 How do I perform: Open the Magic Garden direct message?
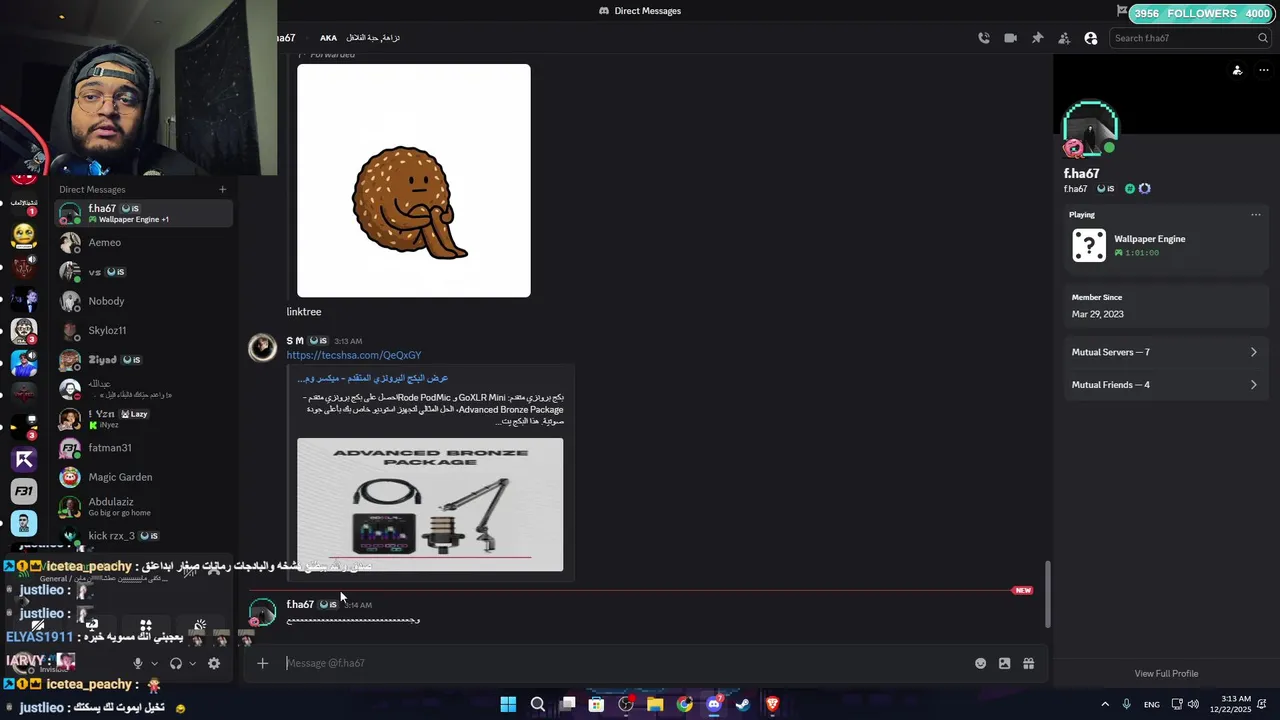tap(142, 477)
